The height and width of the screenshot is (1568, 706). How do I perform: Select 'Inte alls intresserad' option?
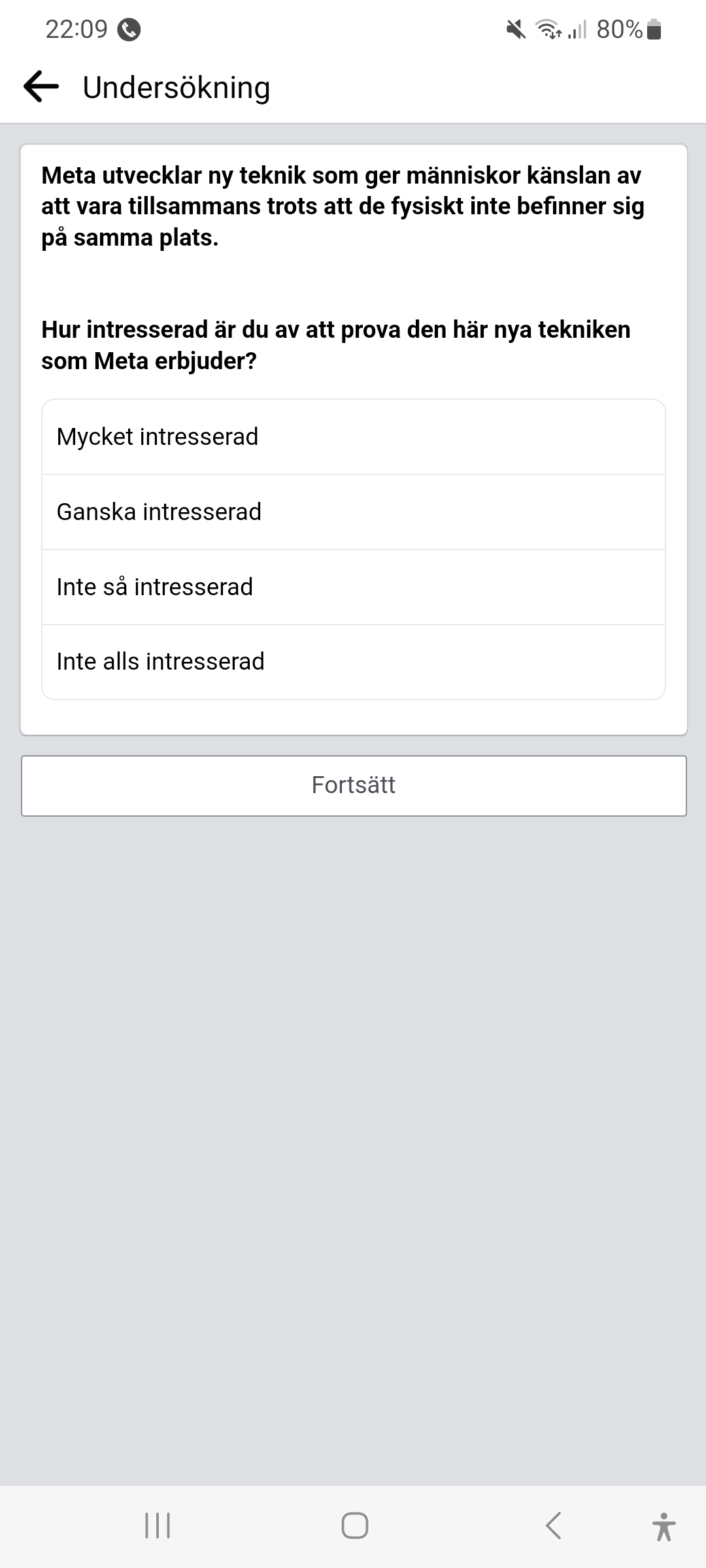click(353, 662)
